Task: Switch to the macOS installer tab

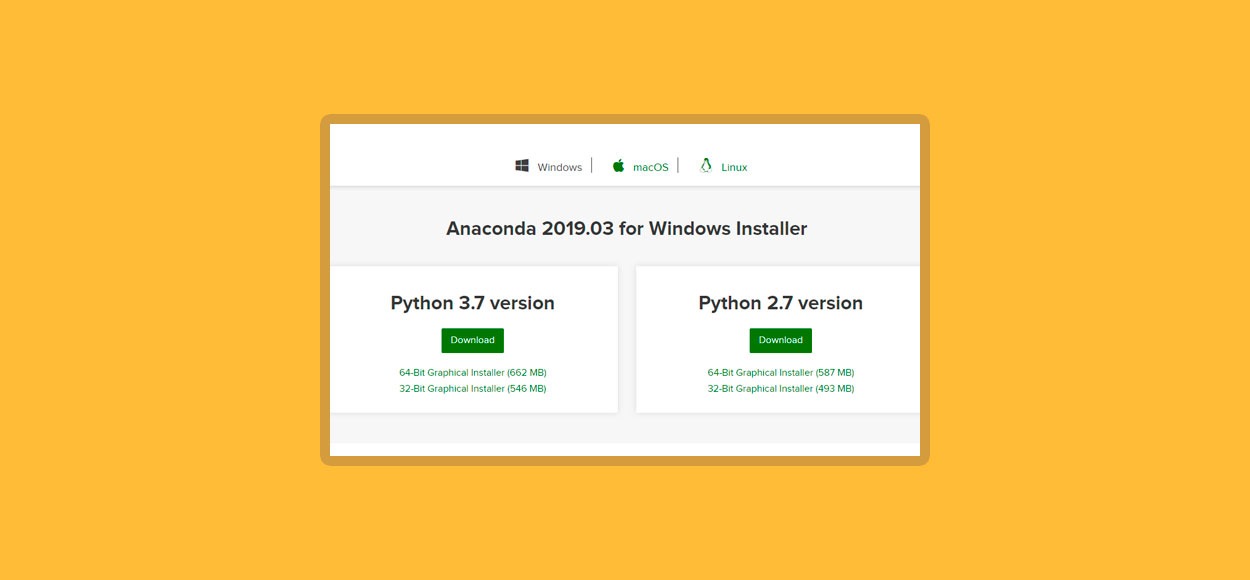Action: click(x=640, y=167)
